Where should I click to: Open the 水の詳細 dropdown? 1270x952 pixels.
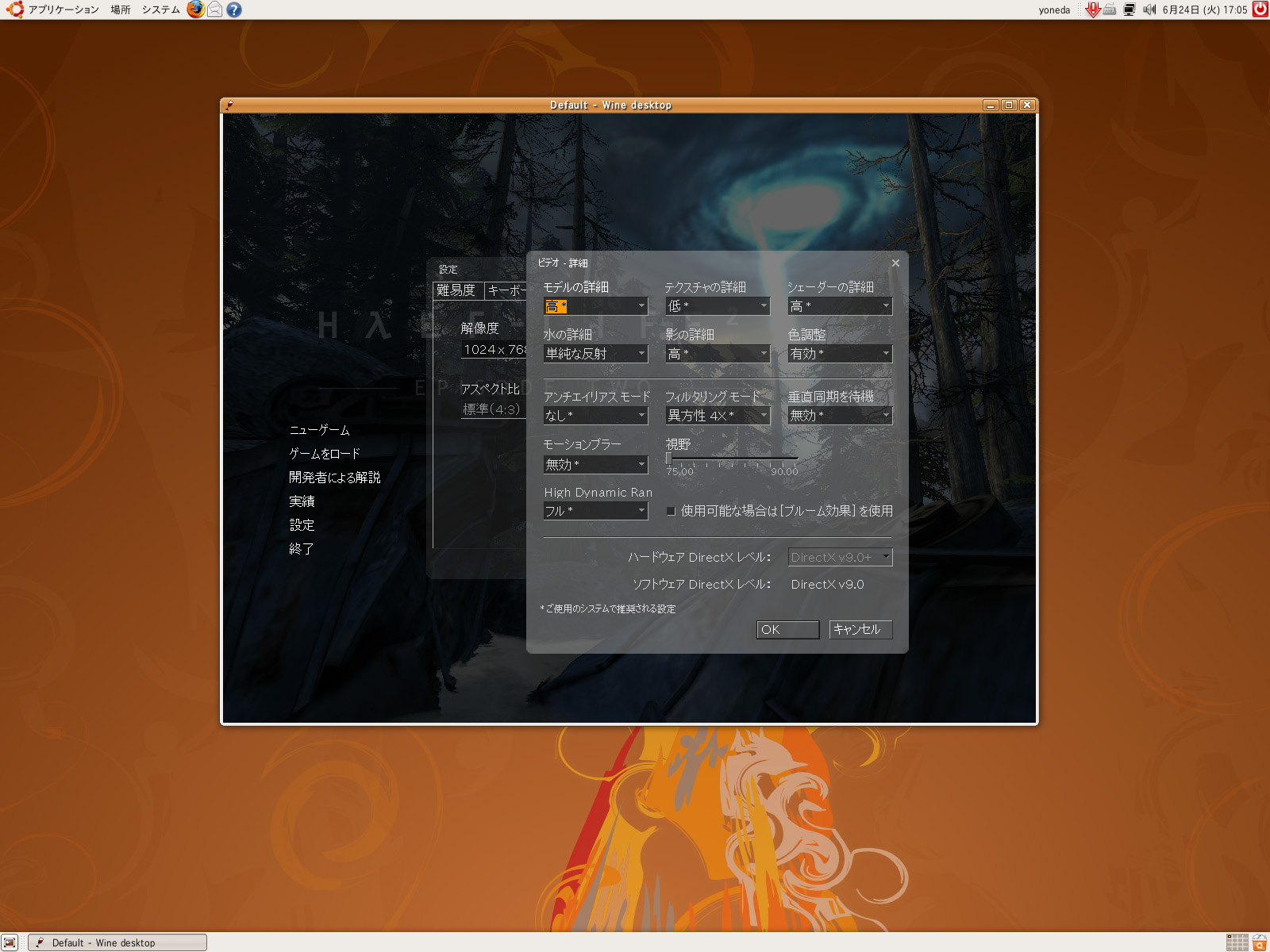tap(596, 354)
